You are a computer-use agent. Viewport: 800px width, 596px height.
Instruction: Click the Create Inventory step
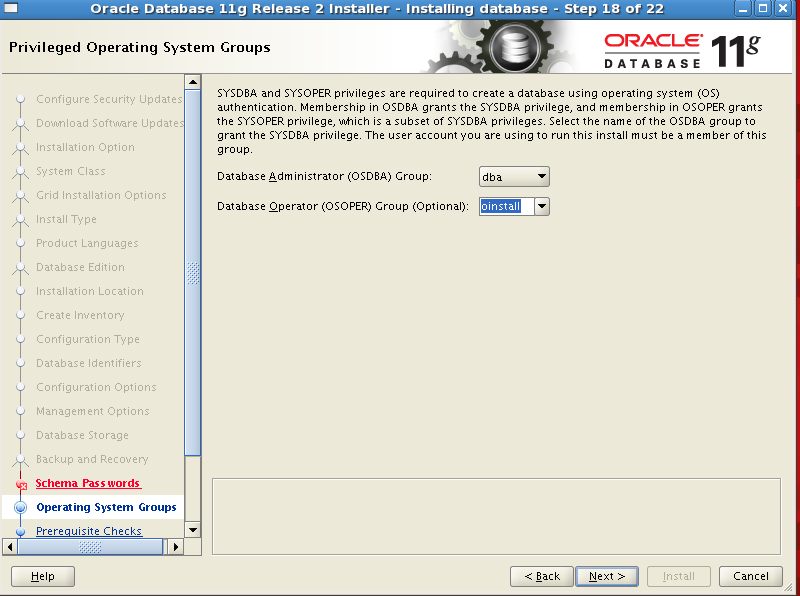pos(80,315)
